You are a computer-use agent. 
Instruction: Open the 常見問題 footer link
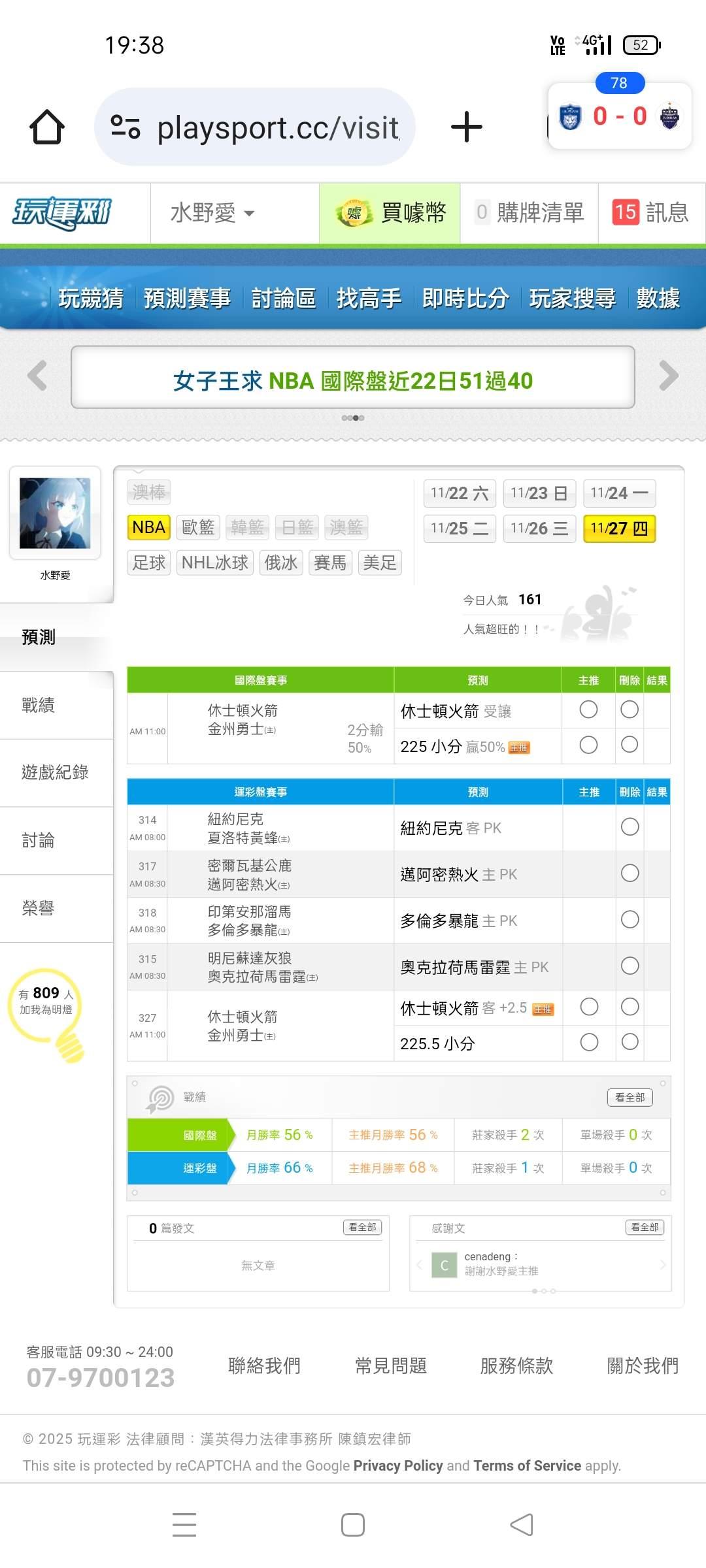390,1365
